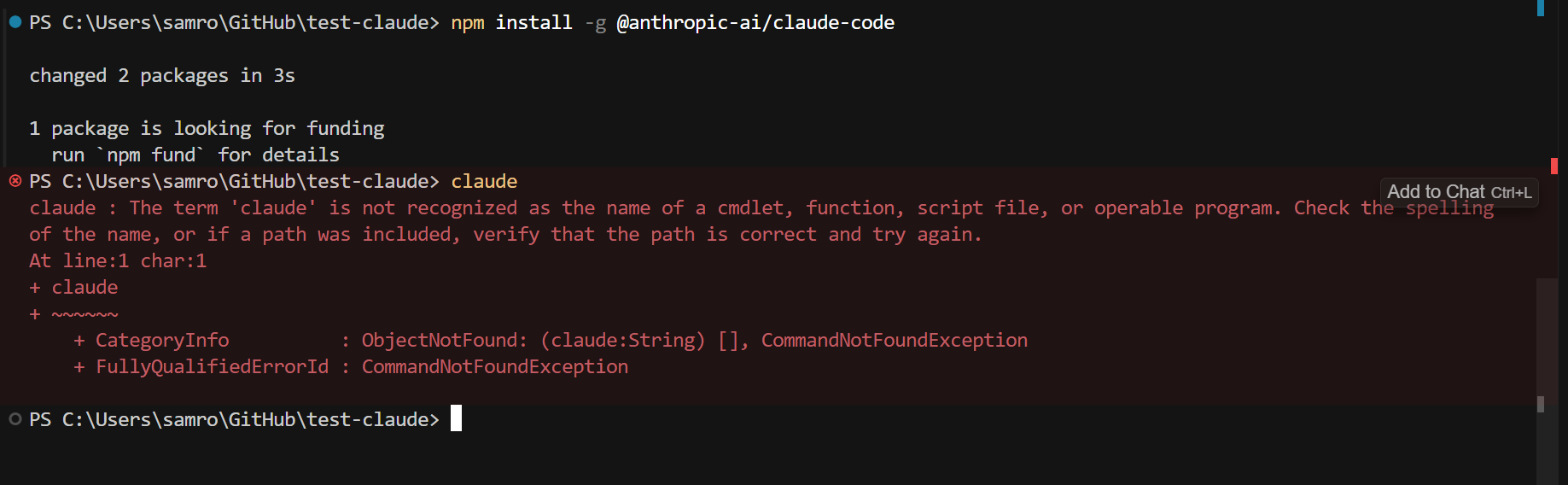Click the red error decoration beside claude command
Screen dimensions: 1568x485
tap(15, 181)
